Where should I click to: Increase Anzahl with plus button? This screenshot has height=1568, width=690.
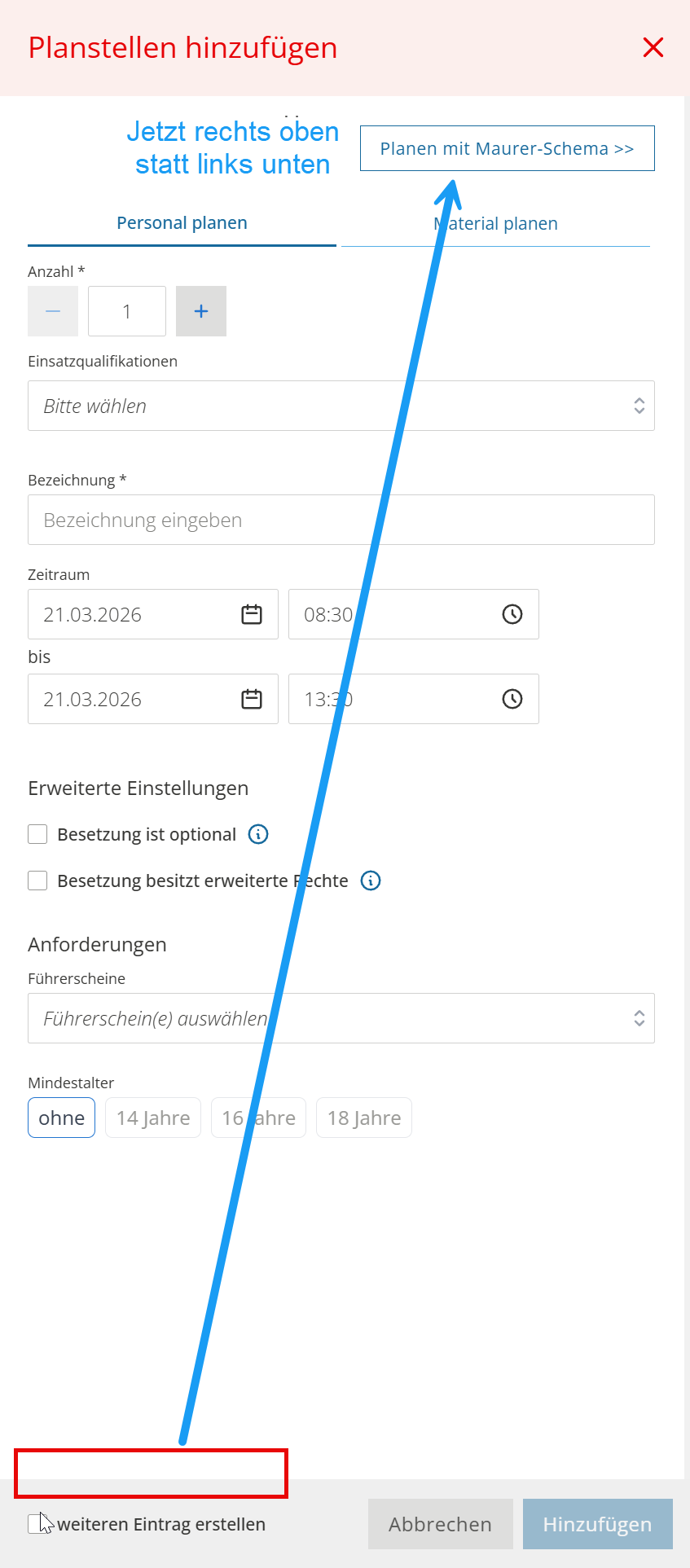pos(201,311)
